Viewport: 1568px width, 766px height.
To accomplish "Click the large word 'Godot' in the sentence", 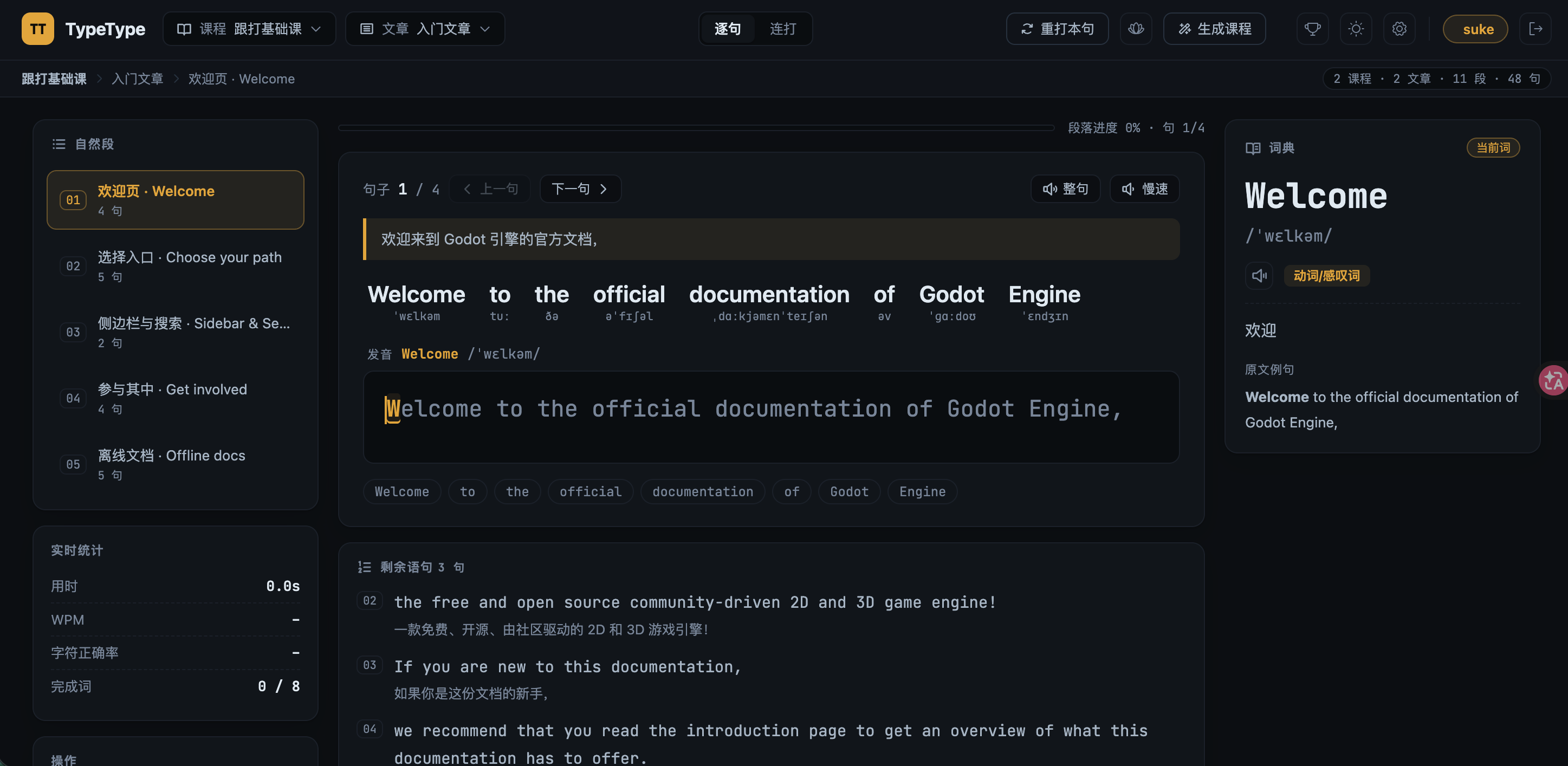I will [x=951, y=295].
